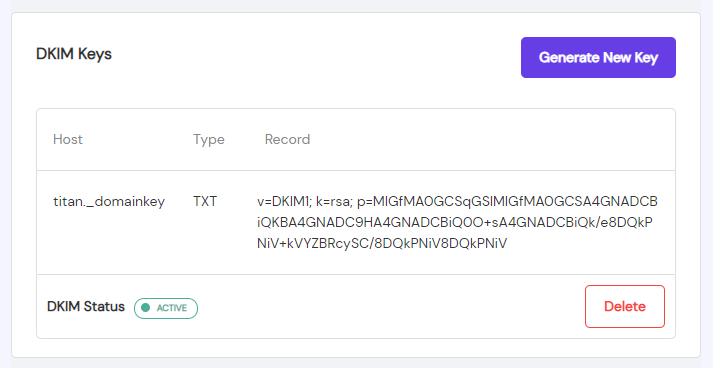This screenshot has height=368, width=713.
Task: Click the DKIM Keys heading
Action: tap(74, 54)
